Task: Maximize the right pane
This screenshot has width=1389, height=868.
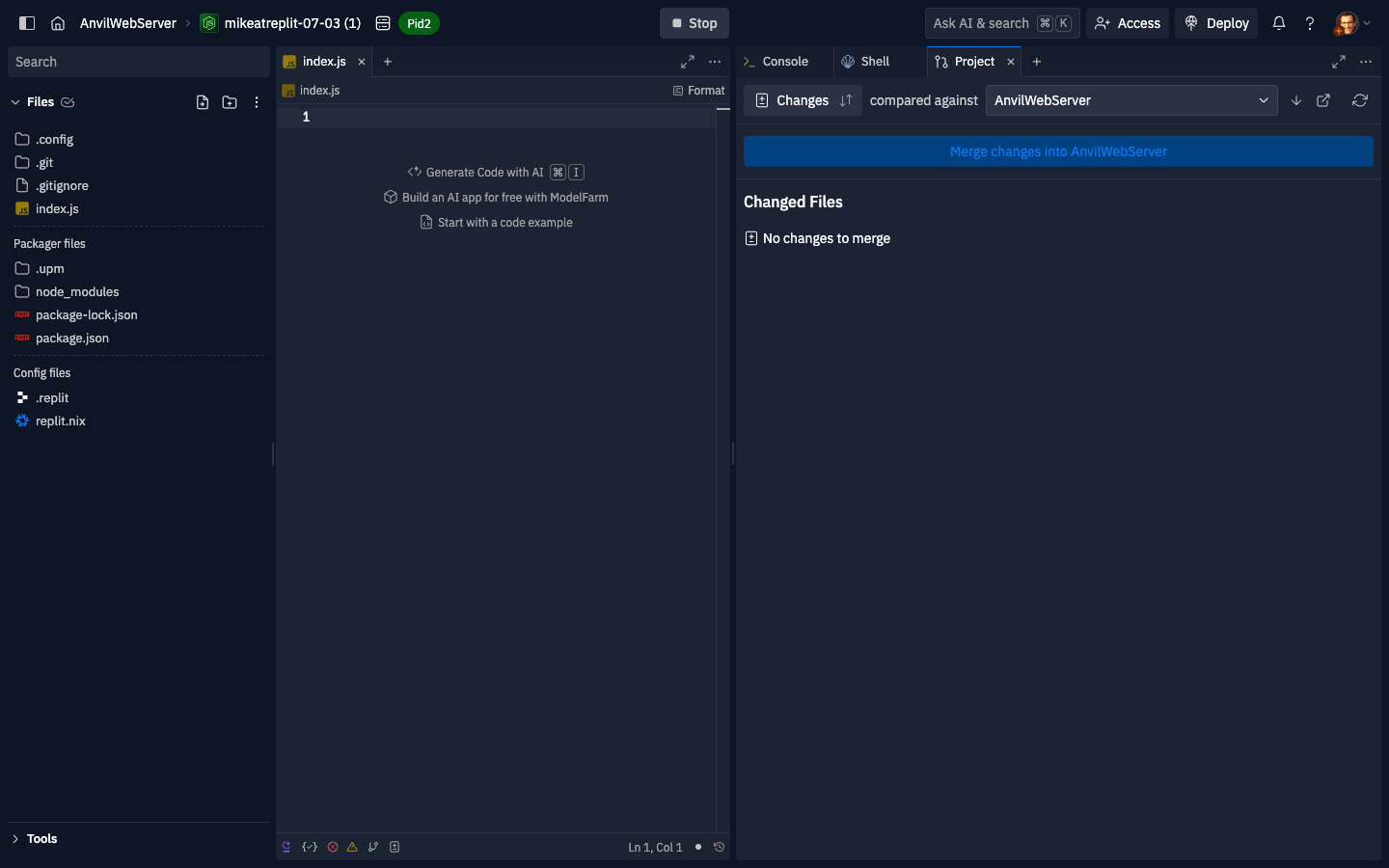Action: [1339, 62]
